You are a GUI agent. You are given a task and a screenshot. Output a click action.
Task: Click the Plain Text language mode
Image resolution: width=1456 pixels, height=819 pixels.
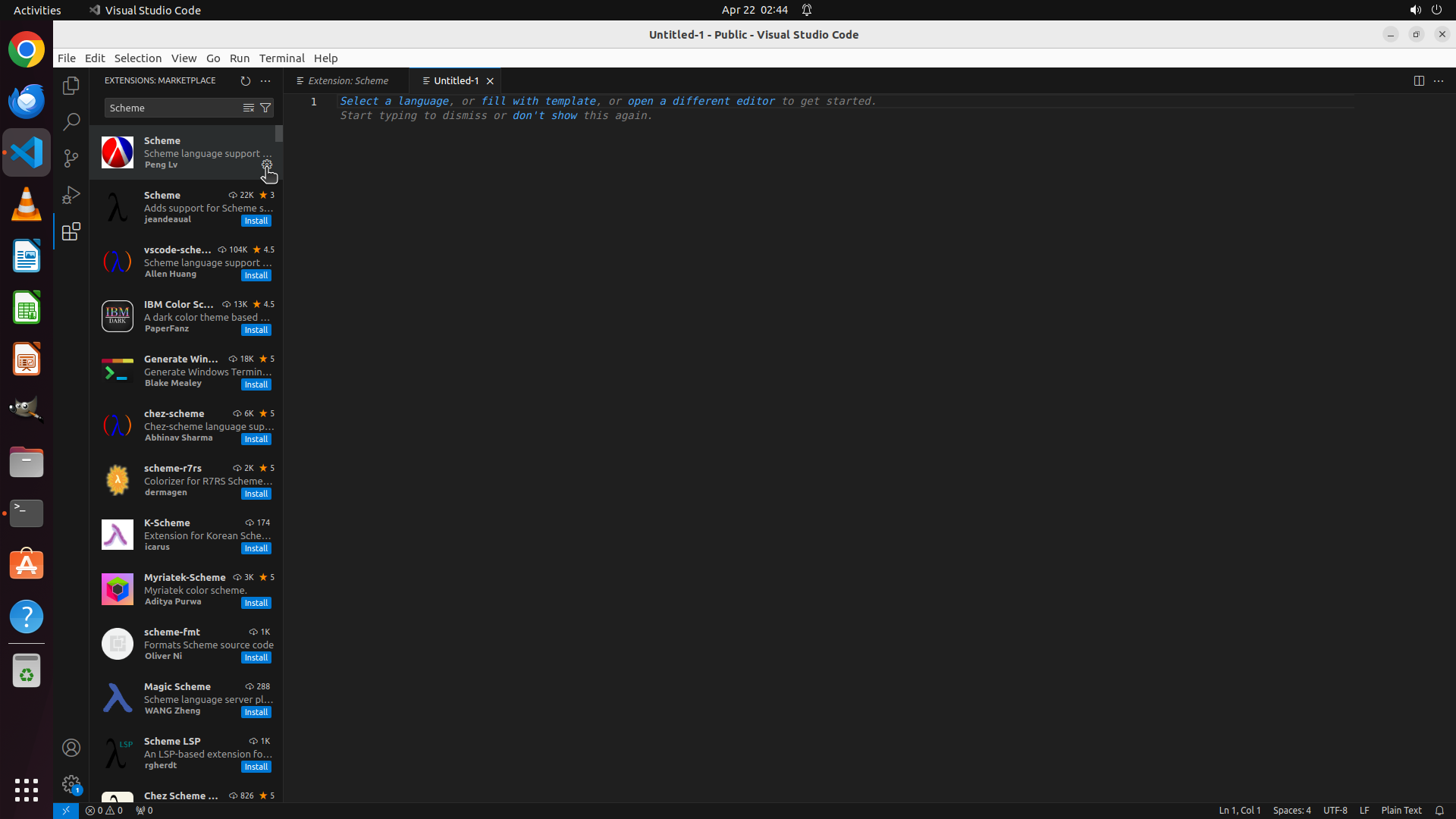[x=1401, y=810]
